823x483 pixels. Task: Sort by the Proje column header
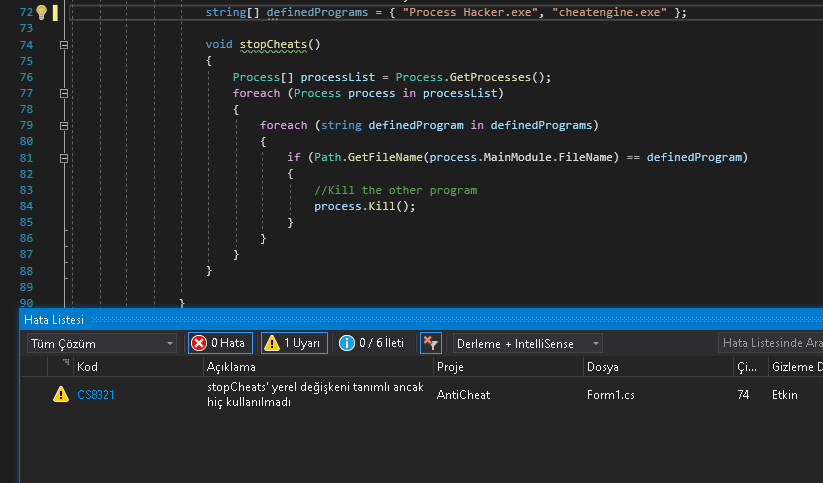pyautogui.click(x=508, y=366)
